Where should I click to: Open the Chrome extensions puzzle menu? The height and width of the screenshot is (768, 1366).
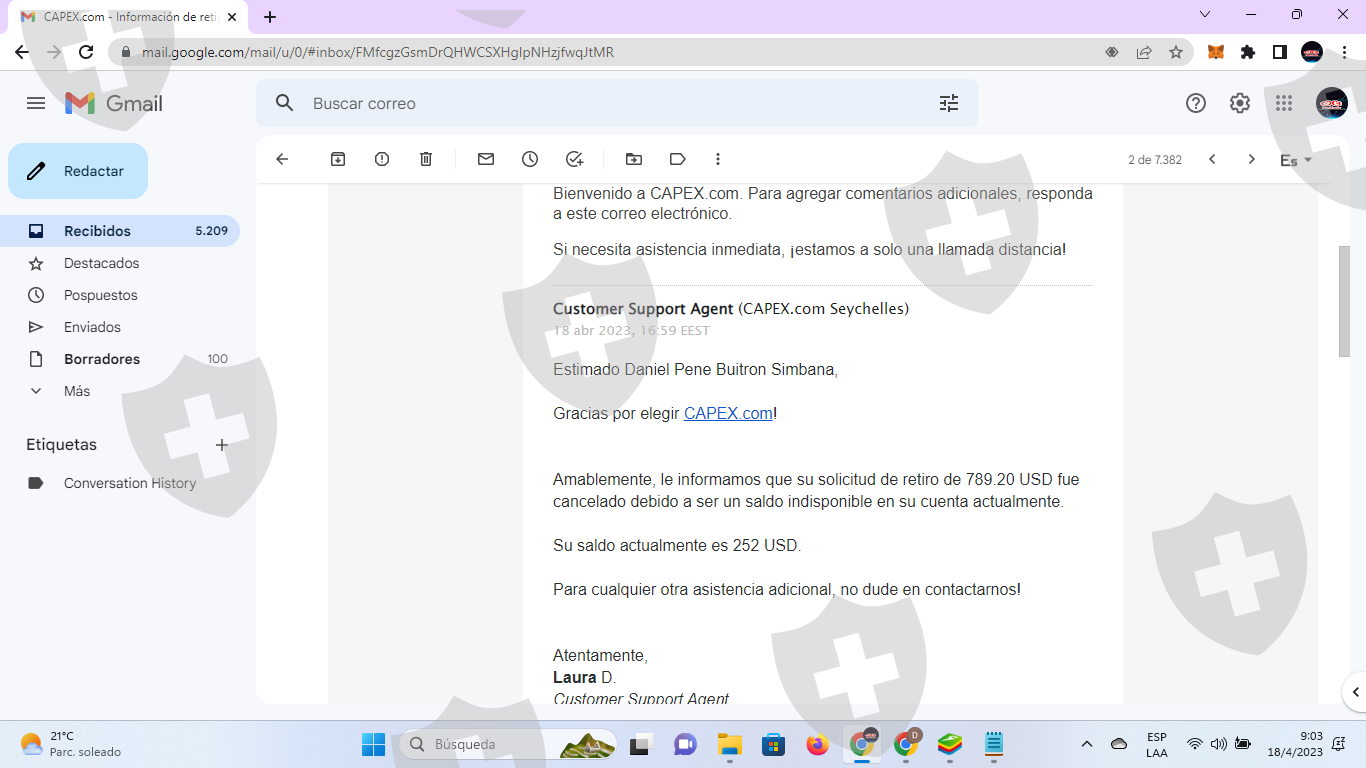pyautogui.click(x=1248, y=52)
